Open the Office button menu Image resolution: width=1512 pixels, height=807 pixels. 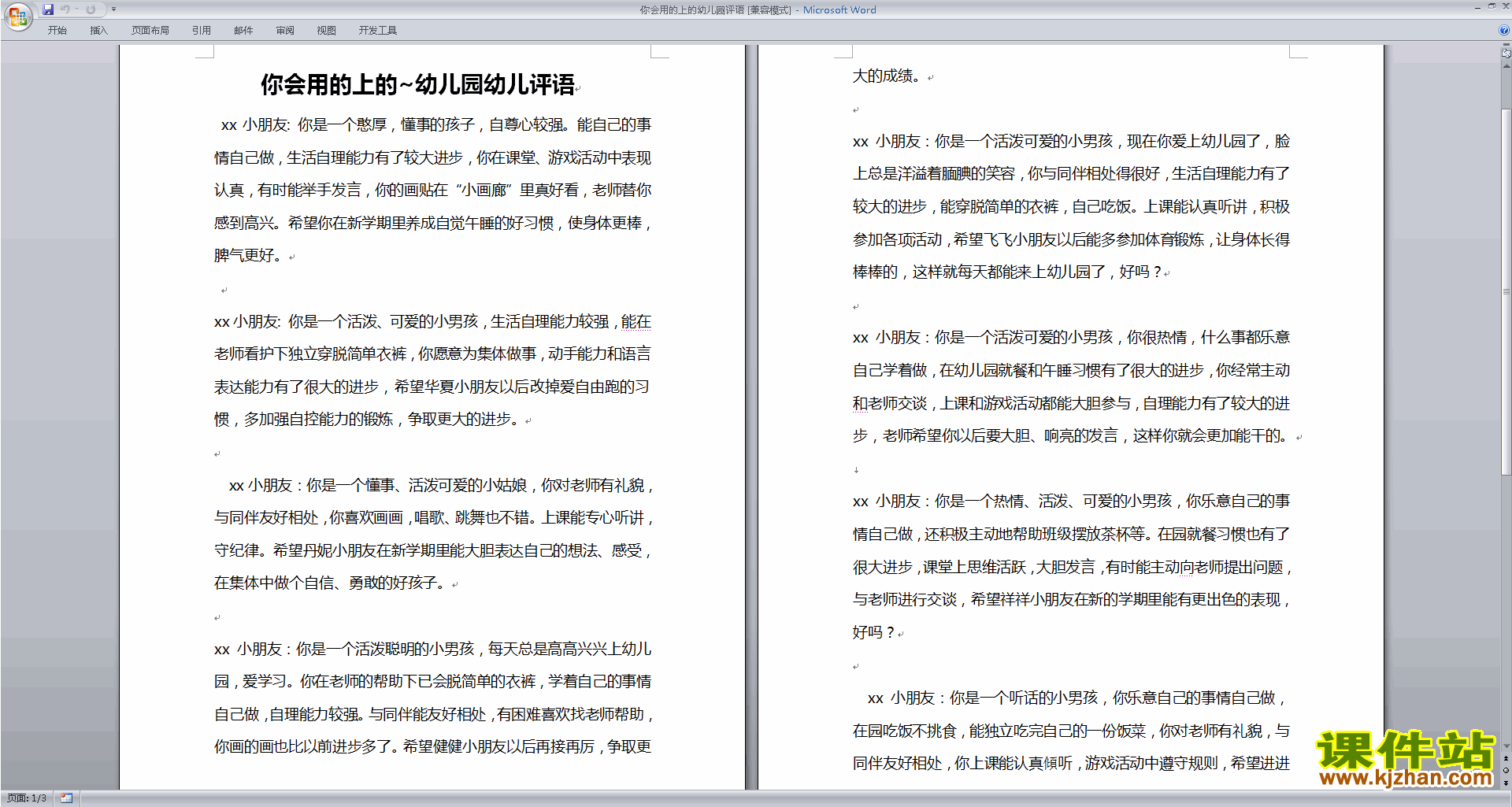17,16
